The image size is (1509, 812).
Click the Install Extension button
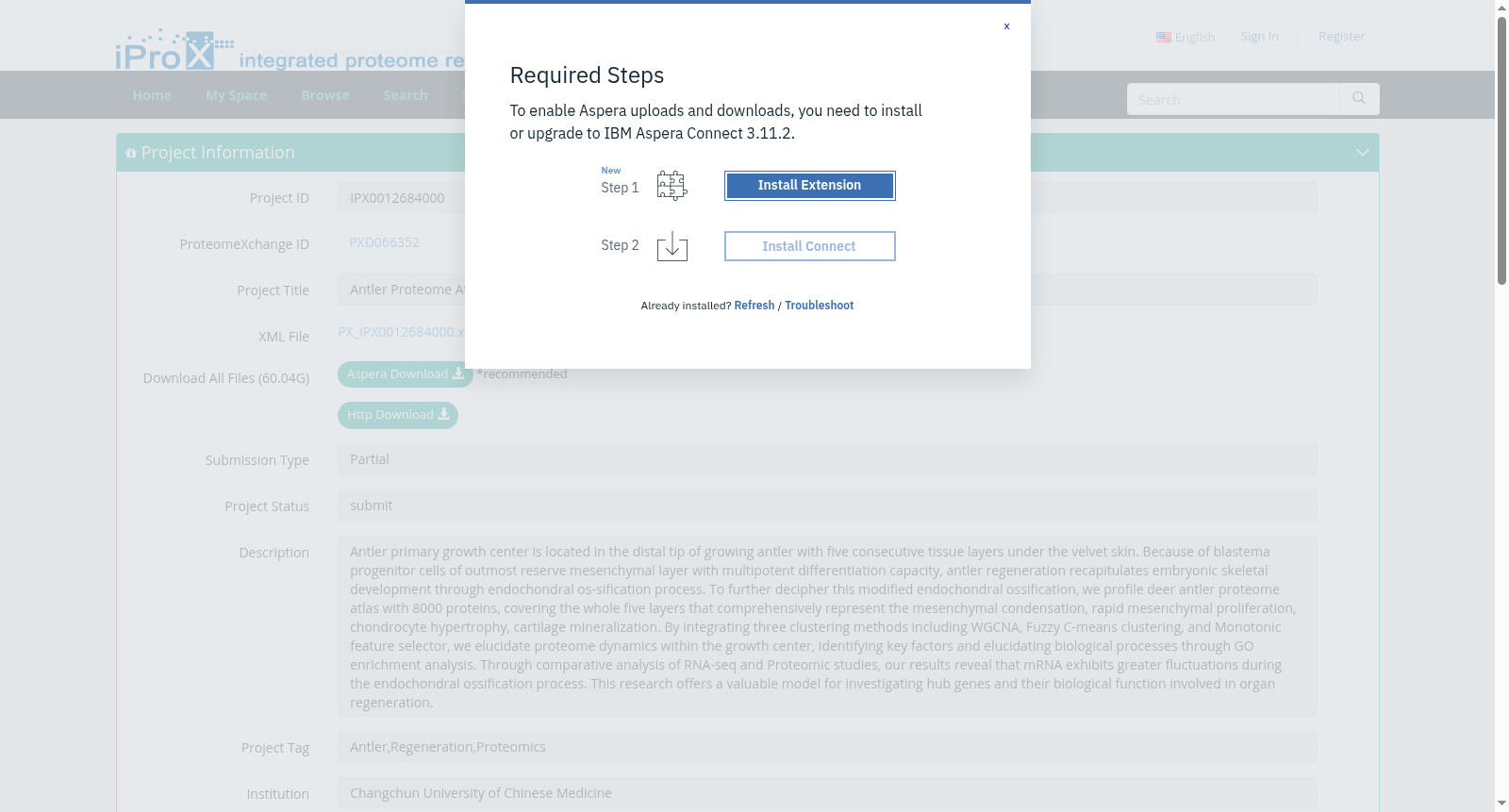(x=809, y=186)
